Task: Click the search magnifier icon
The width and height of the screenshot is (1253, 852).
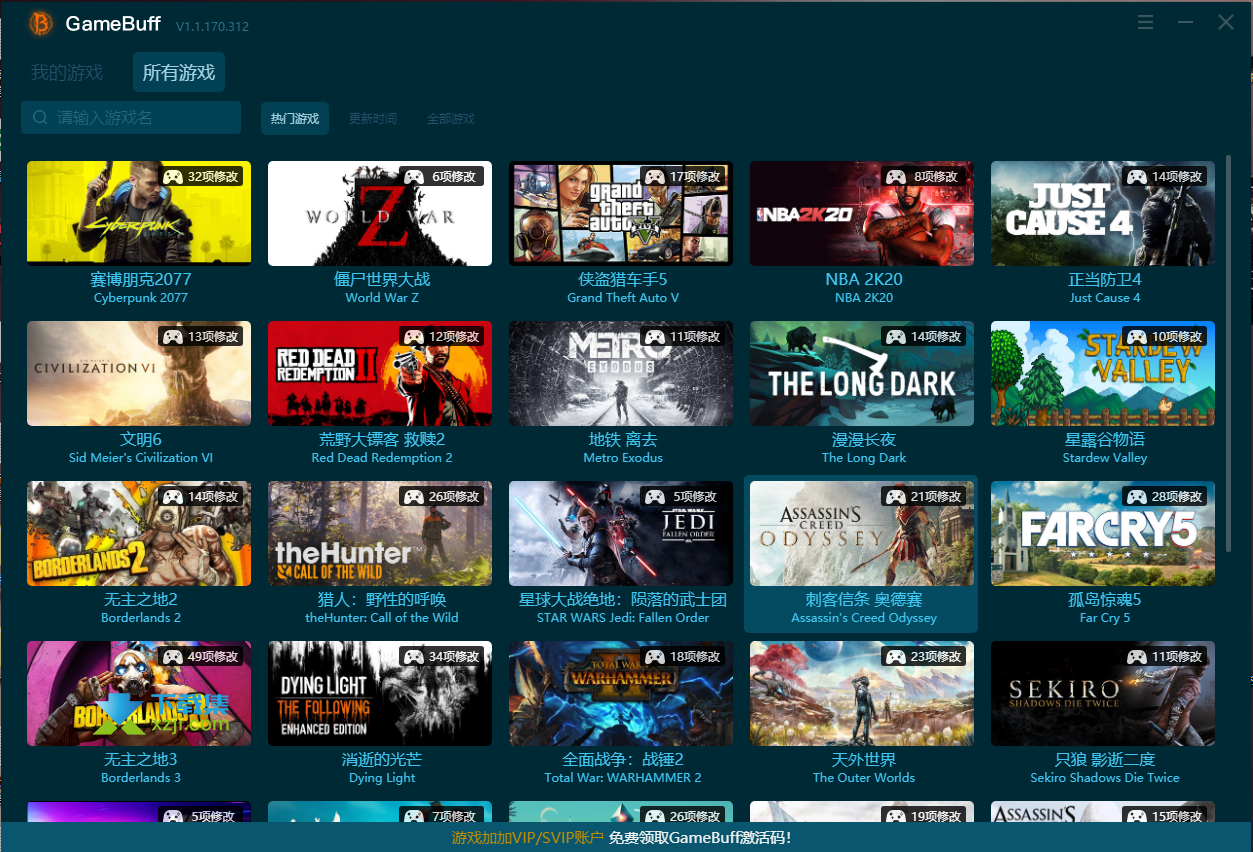Action: (x=39, y=117)
